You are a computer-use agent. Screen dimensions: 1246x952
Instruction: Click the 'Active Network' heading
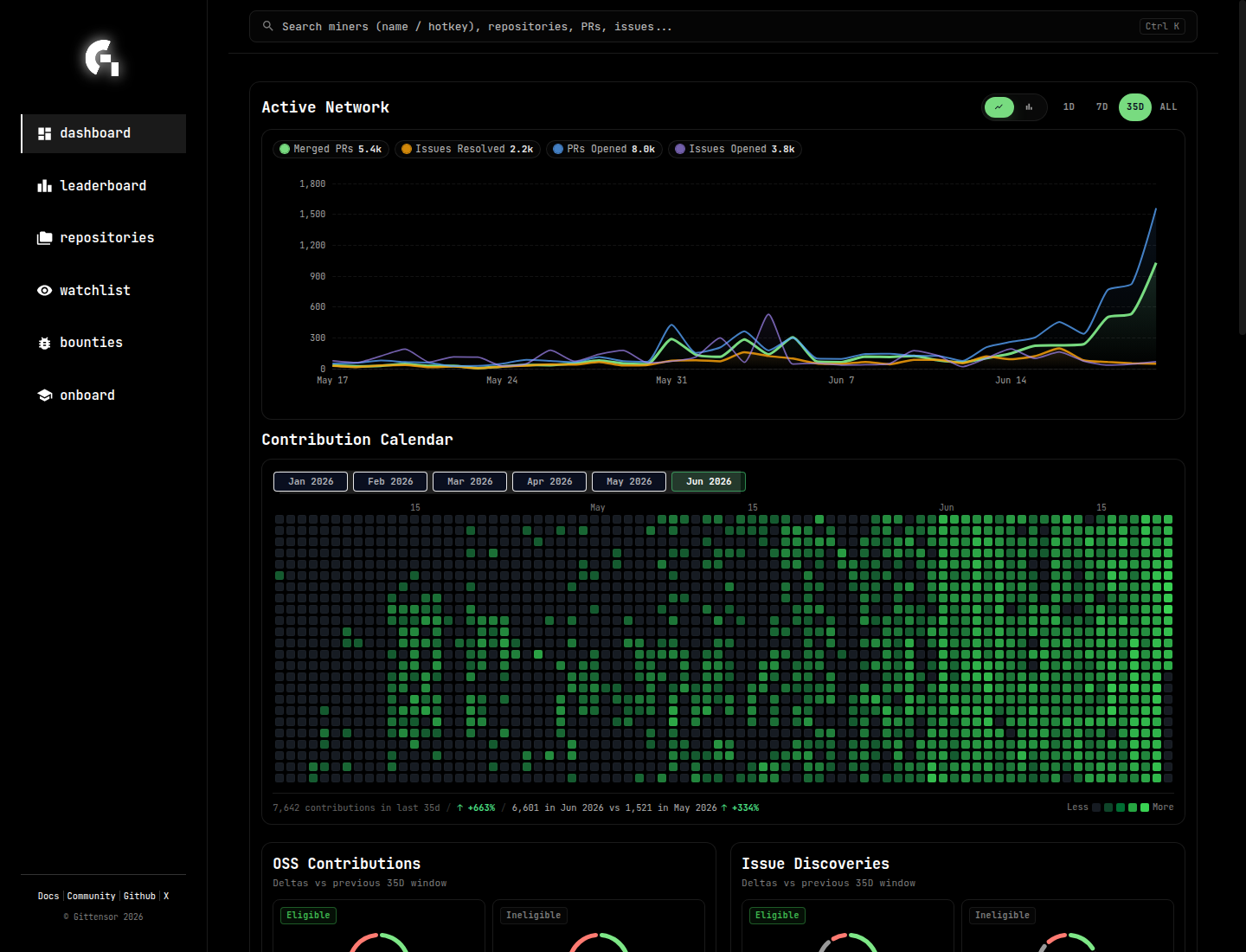pos(325,107)
